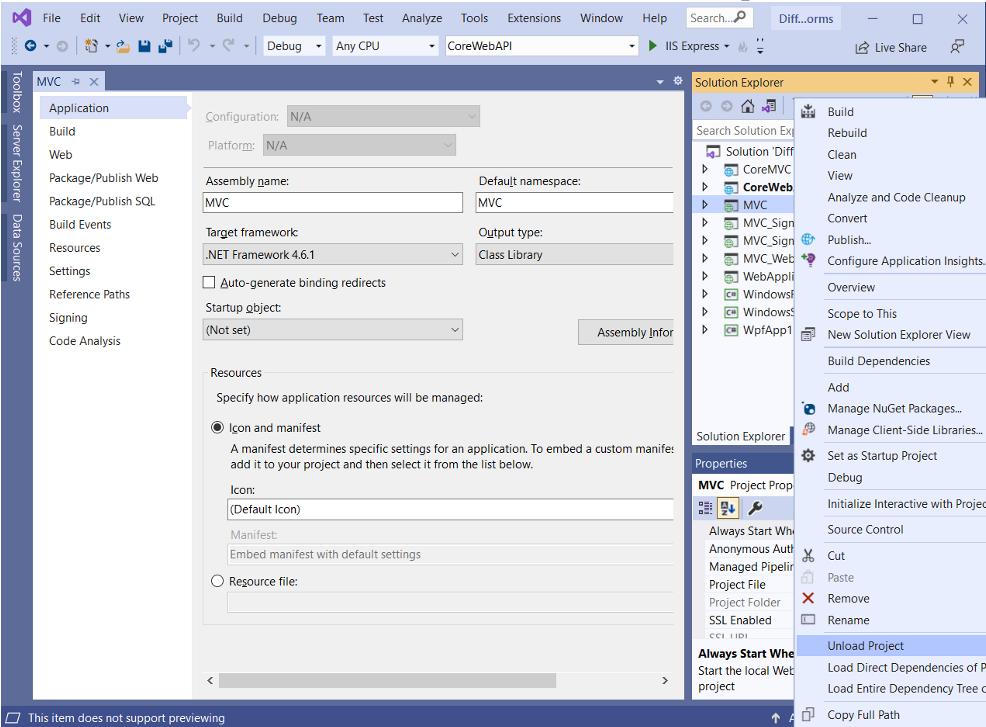Click the Visual Studio logo icon
The image size is (986, 727).
(21, 18)
